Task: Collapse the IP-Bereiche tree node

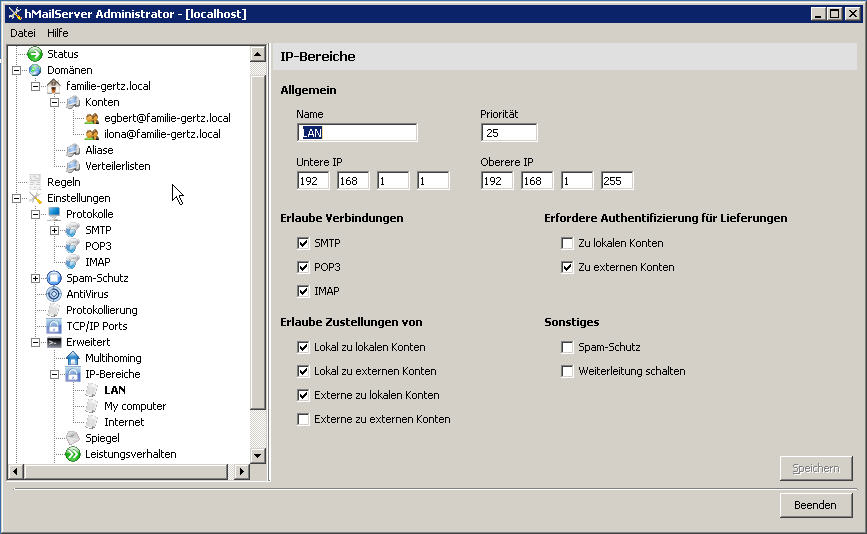Action: 54,374
